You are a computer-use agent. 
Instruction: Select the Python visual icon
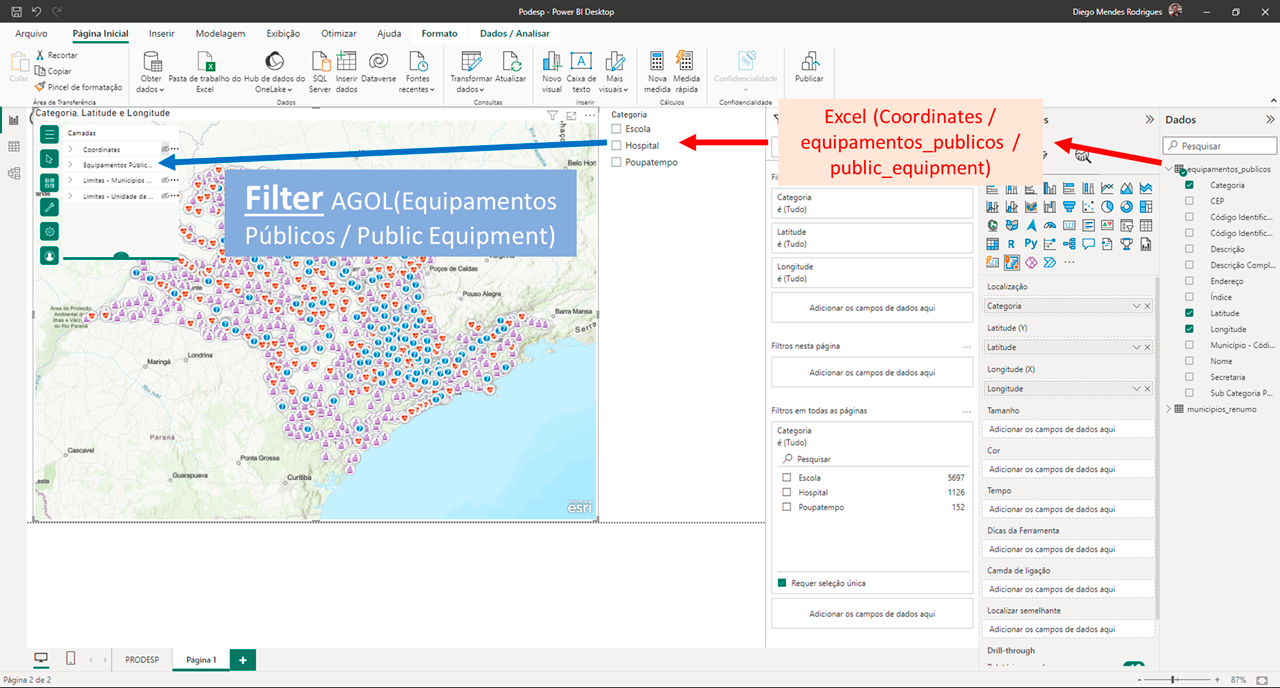1031,244
